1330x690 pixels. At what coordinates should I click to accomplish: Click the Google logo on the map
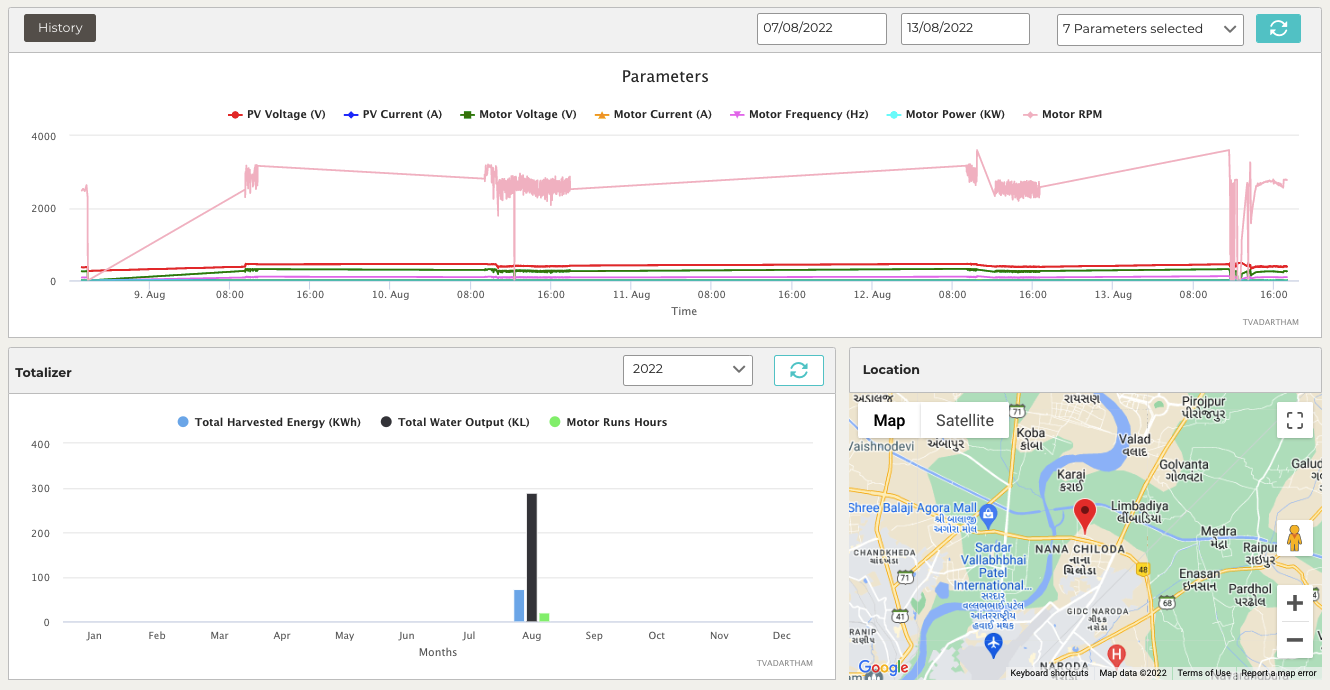pyautogui.click(x=883, y=667)
